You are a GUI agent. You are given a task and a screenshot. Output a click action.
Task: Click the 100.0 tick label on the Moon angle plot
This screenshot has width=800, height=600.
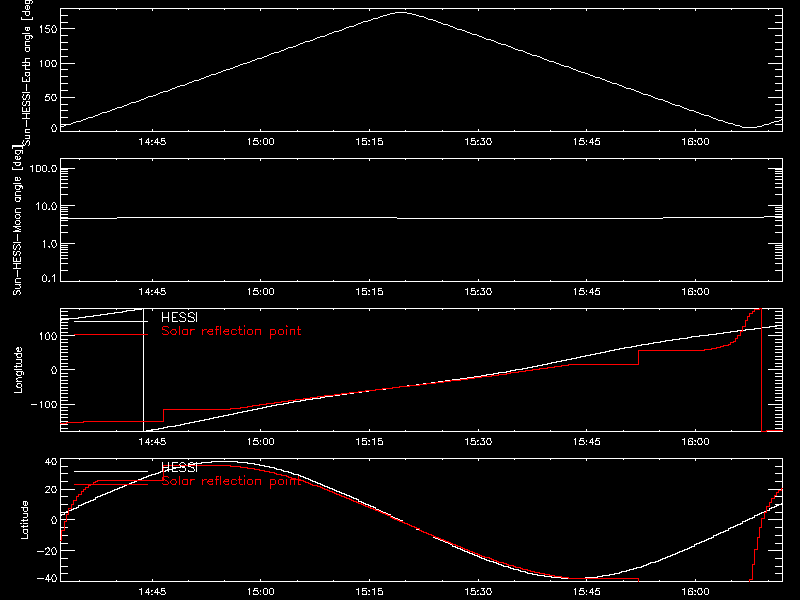pyautogui.click(x=44, y=169)
